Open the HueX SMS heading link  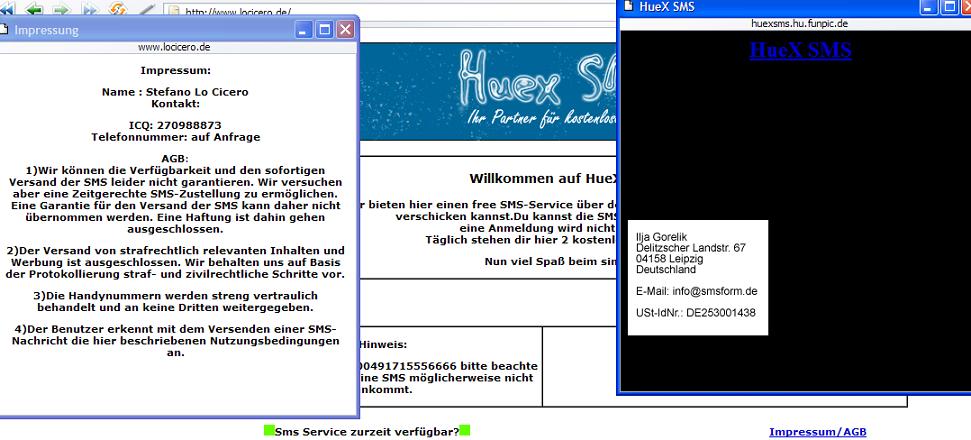[800, 50]
